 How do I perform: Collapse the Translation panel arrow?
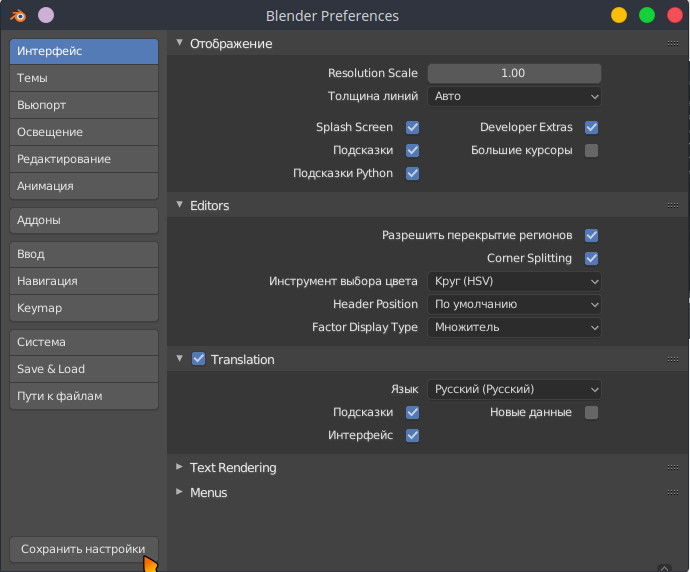pos(180,359)
